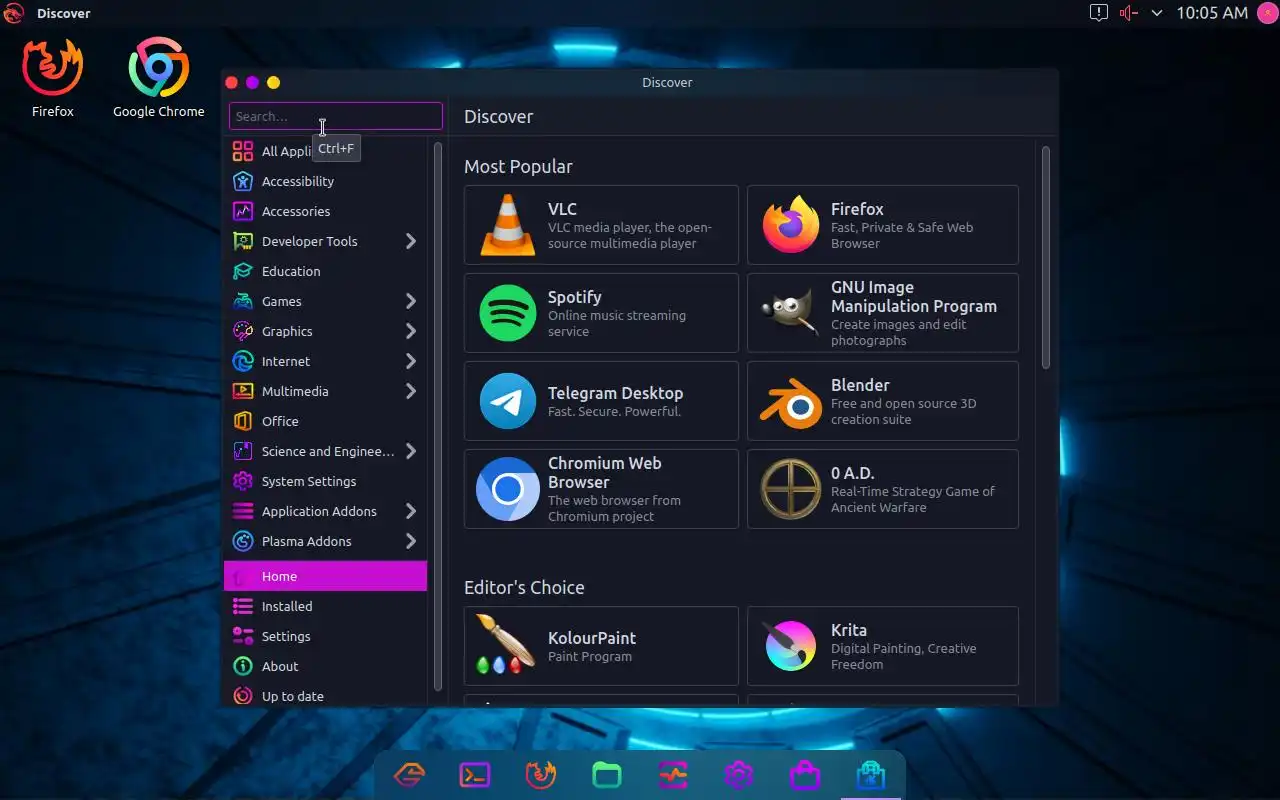Open the Blender card title
The image size is (1280, 800).
pyautogui.click(x=860, y=385)
